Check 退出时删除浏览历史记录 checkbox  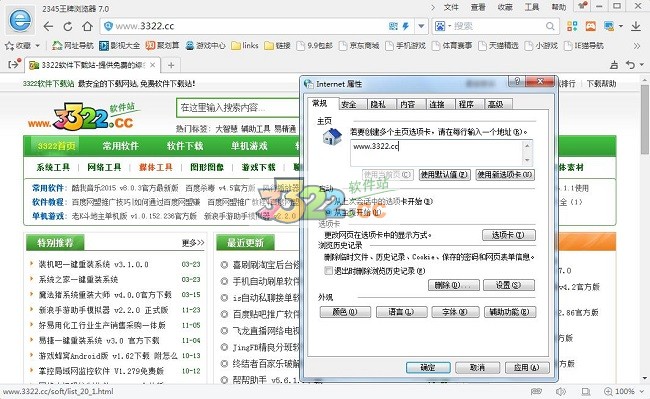(x=328, y=271)
